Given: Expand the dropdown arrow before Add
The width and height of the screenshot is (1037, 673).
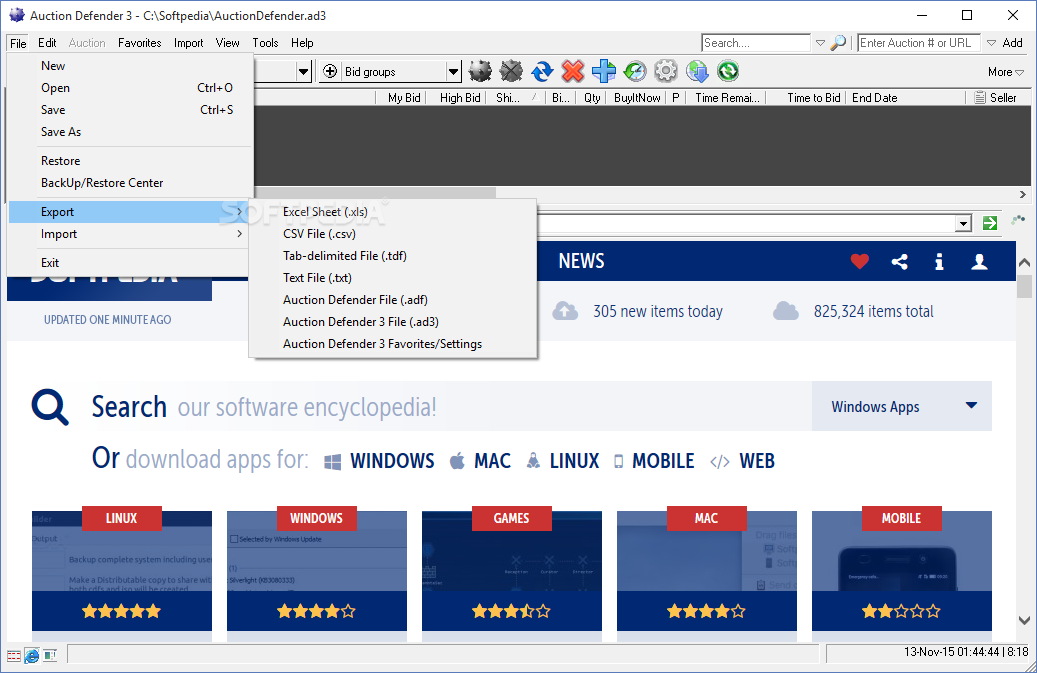Looking at the screenshot, I should (x=991, y=43).
